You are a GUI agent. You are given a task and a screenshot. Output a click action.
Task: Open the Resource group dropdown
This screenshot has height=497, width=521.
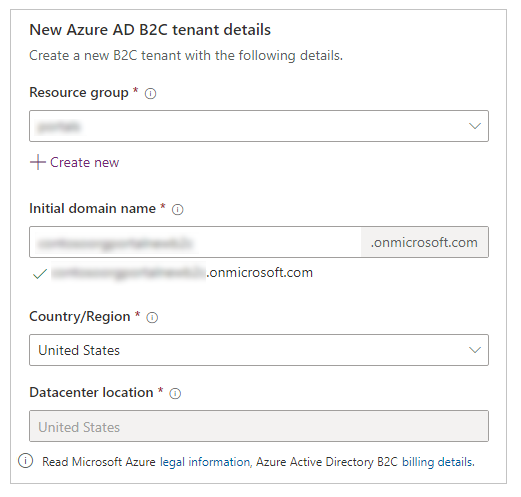coord(259,126)
